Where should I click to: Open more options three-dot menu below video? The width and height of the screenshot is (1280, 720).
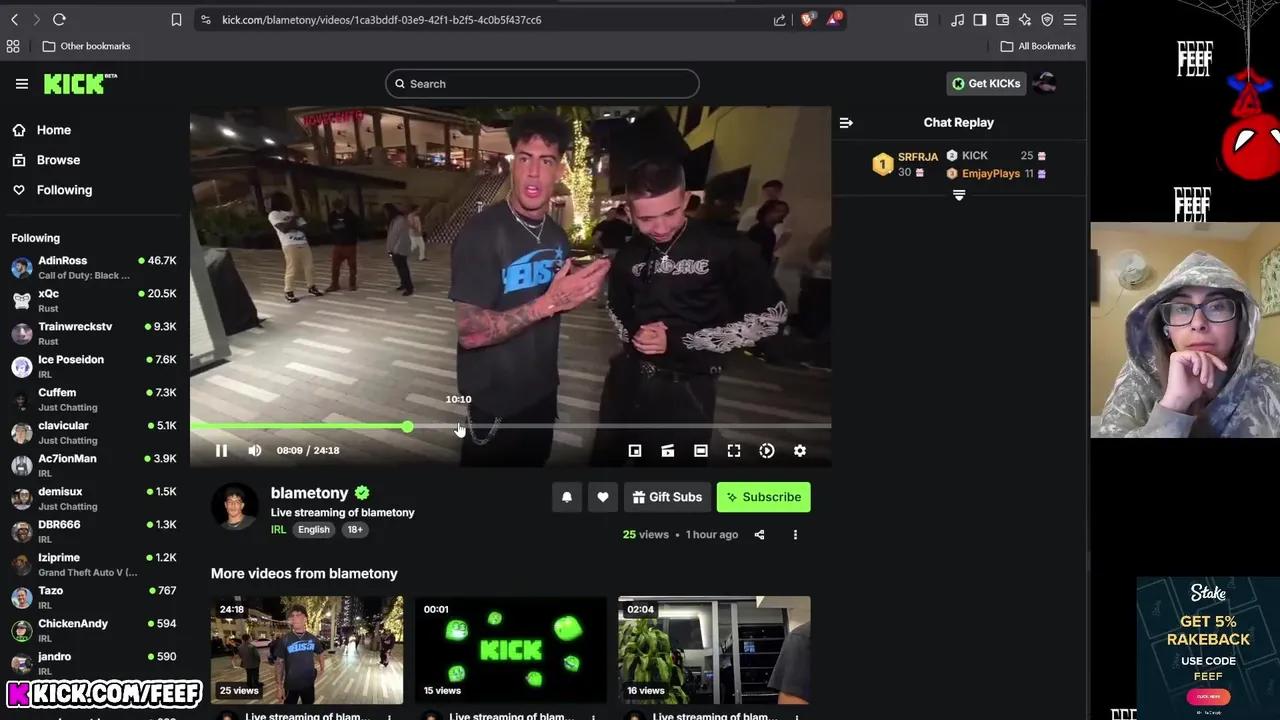pyautogui.click(x=795, y=535)
